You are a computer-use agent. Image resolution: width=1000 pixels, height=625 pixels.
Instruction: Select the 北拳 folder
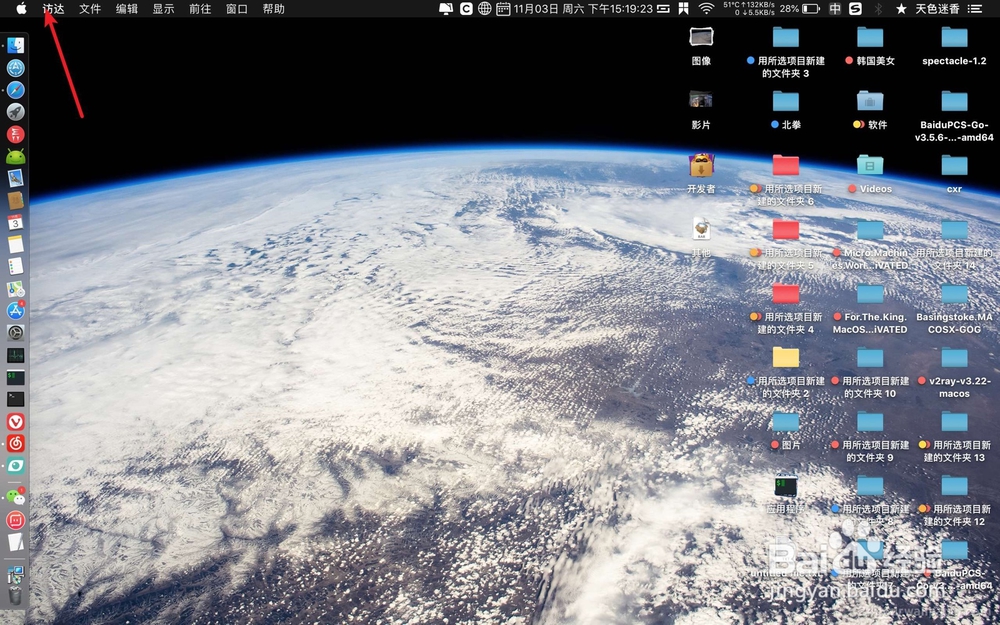786,101
